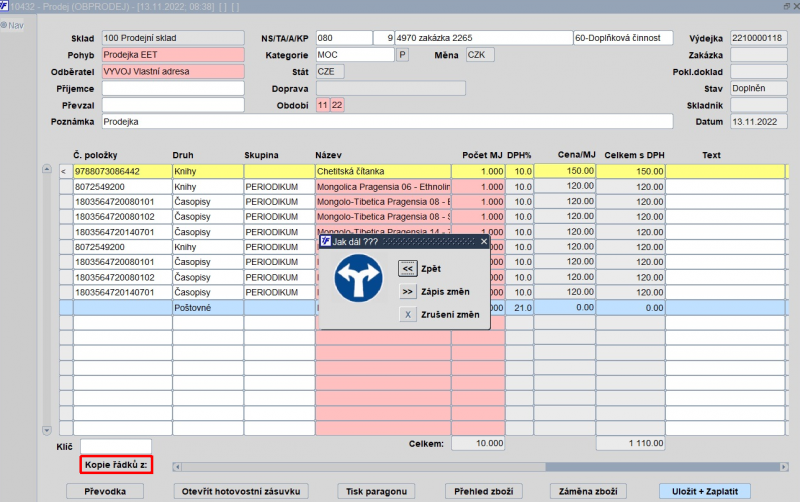Click the blue fork-direction sign icon

357,279
